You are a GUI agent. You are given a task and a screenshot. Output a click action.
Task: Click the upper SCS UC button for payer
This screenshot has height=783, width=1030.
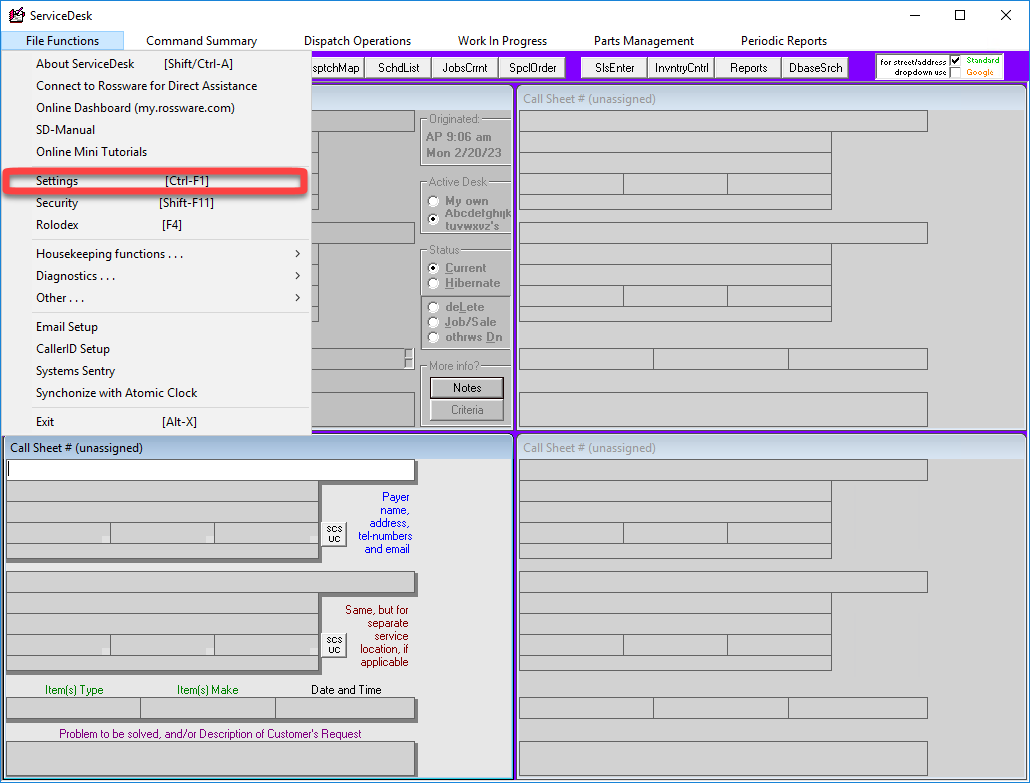(x=334, y=534)
